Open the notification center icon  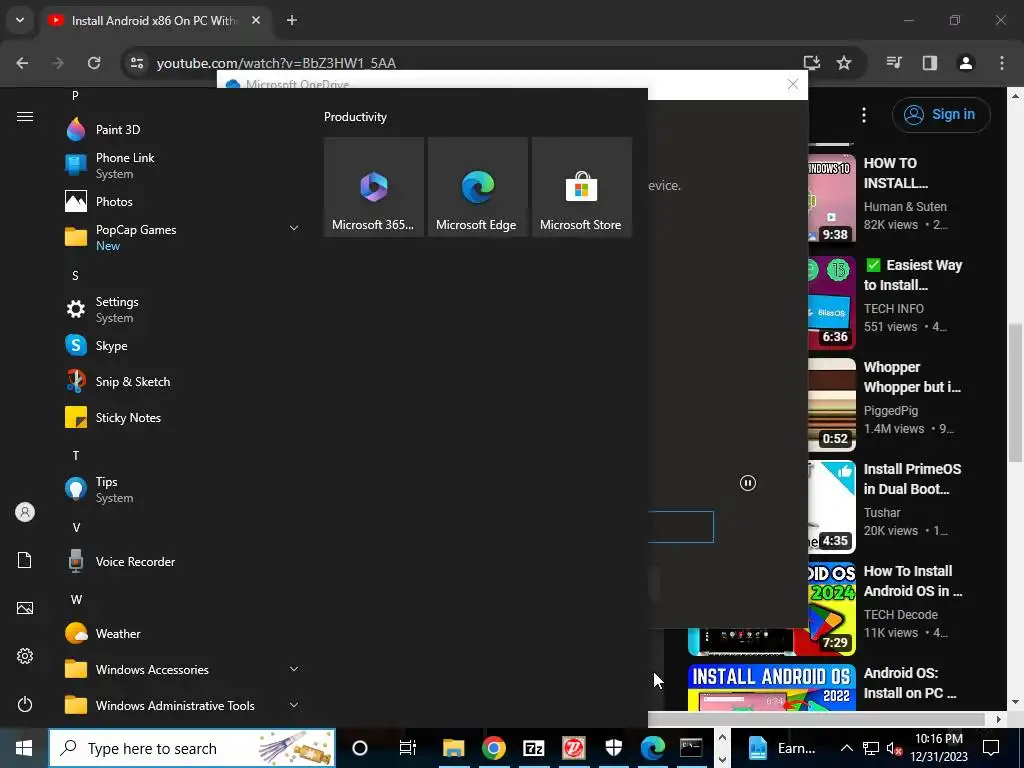tap(991, 748)
